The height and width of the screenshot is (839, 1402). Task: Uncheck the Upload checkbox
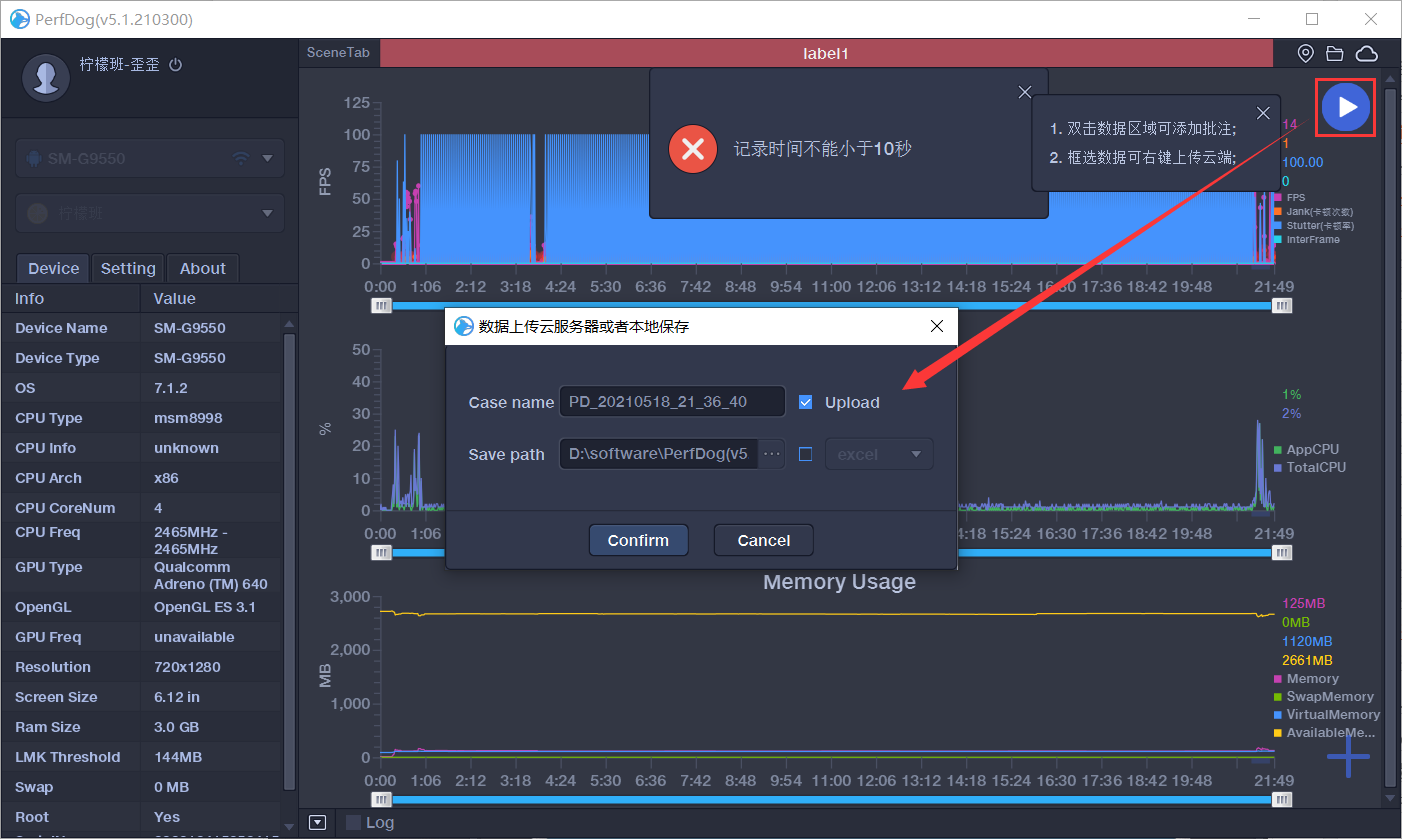point(806,402)
